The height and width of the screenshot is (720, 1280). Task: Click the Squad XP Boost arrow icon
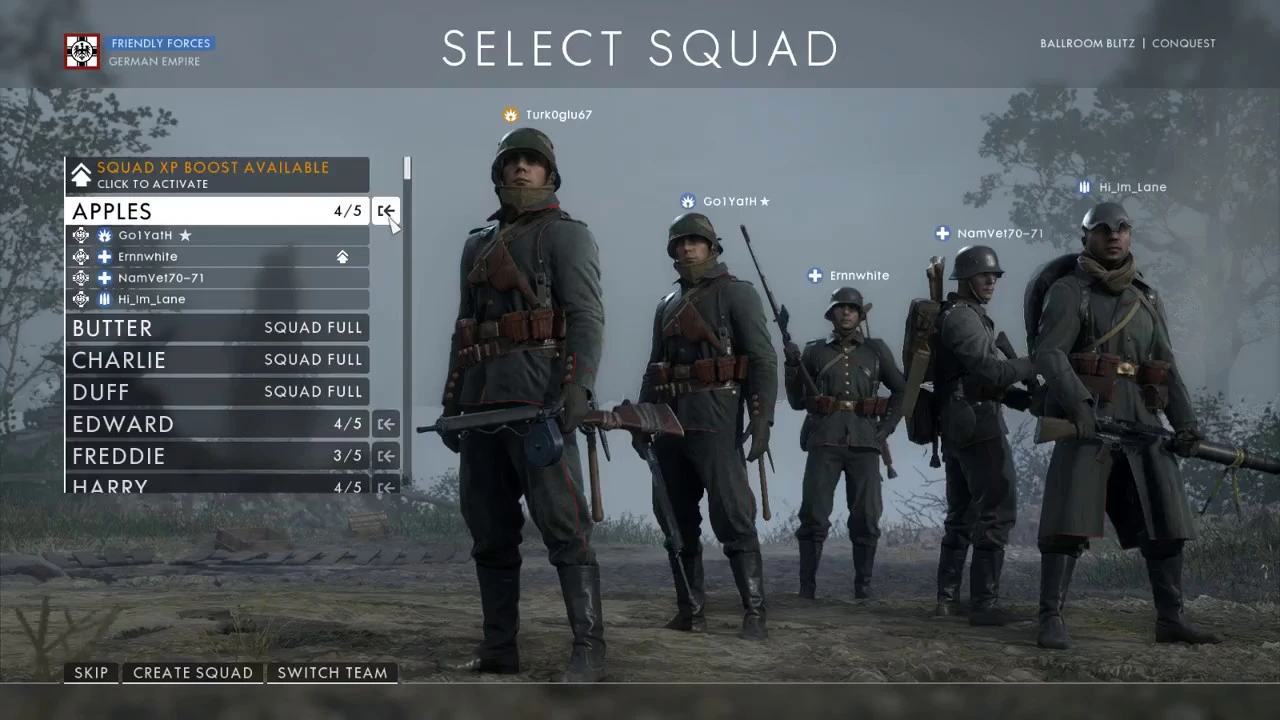[81, 175]
